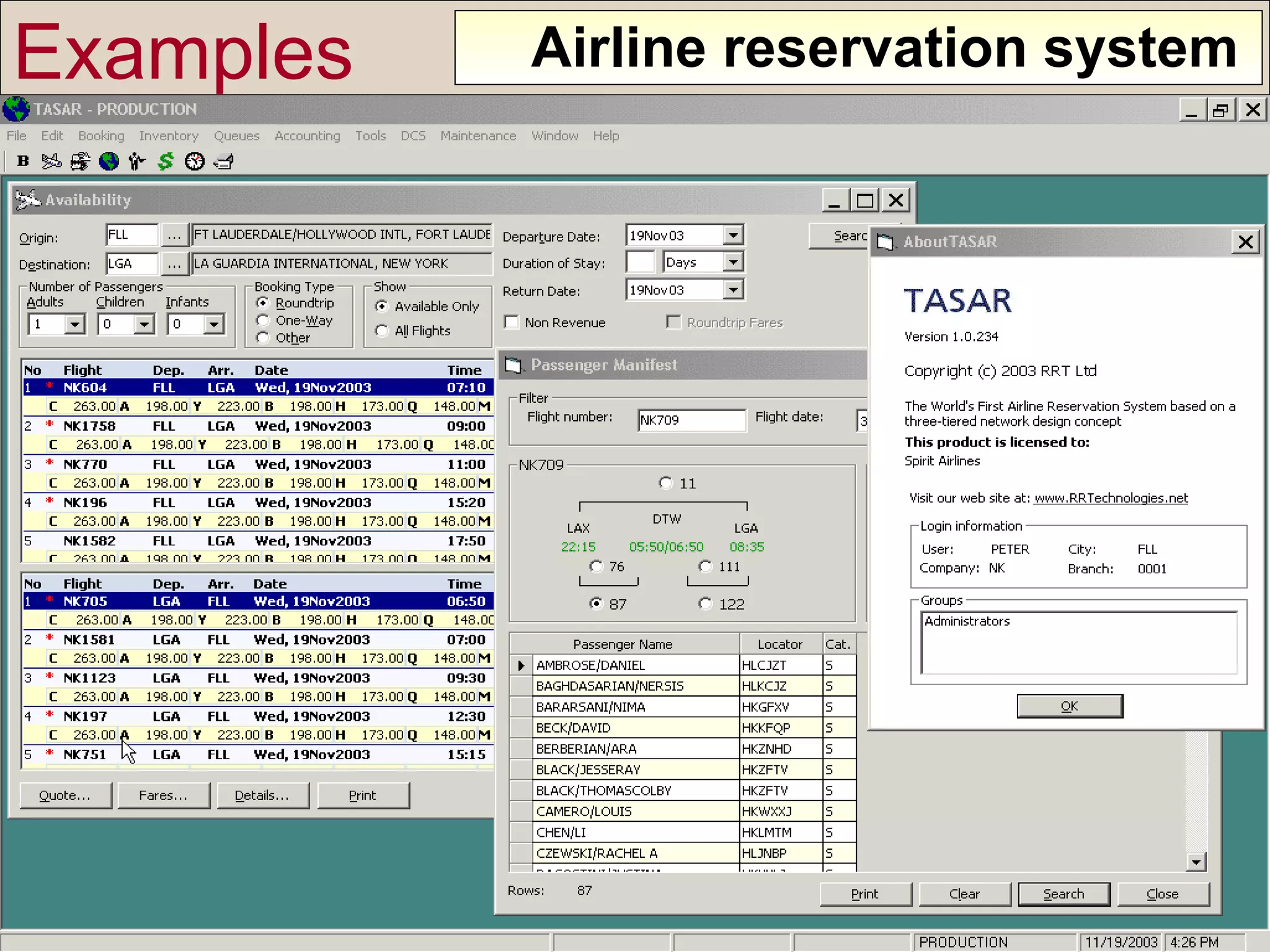The width and height of the screenshot is (1270, 952).
Task: Follow the www.RRTechnologies.net link
Action: pos(1111,498)
